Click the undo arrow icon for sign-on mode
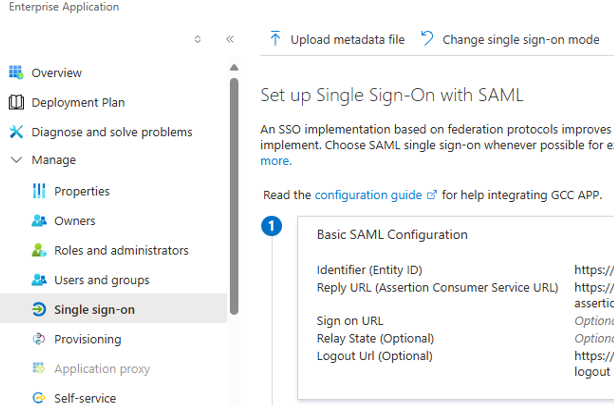The image size is (614, 406). (427, 39)
